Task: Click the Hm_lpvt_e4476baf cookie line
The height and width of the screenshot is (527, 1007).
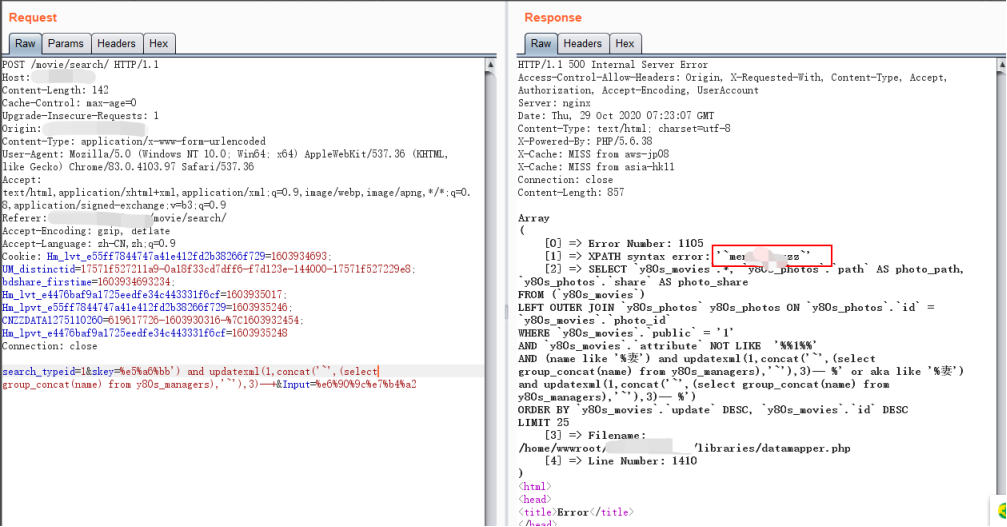Action: (x=144, y=333)
